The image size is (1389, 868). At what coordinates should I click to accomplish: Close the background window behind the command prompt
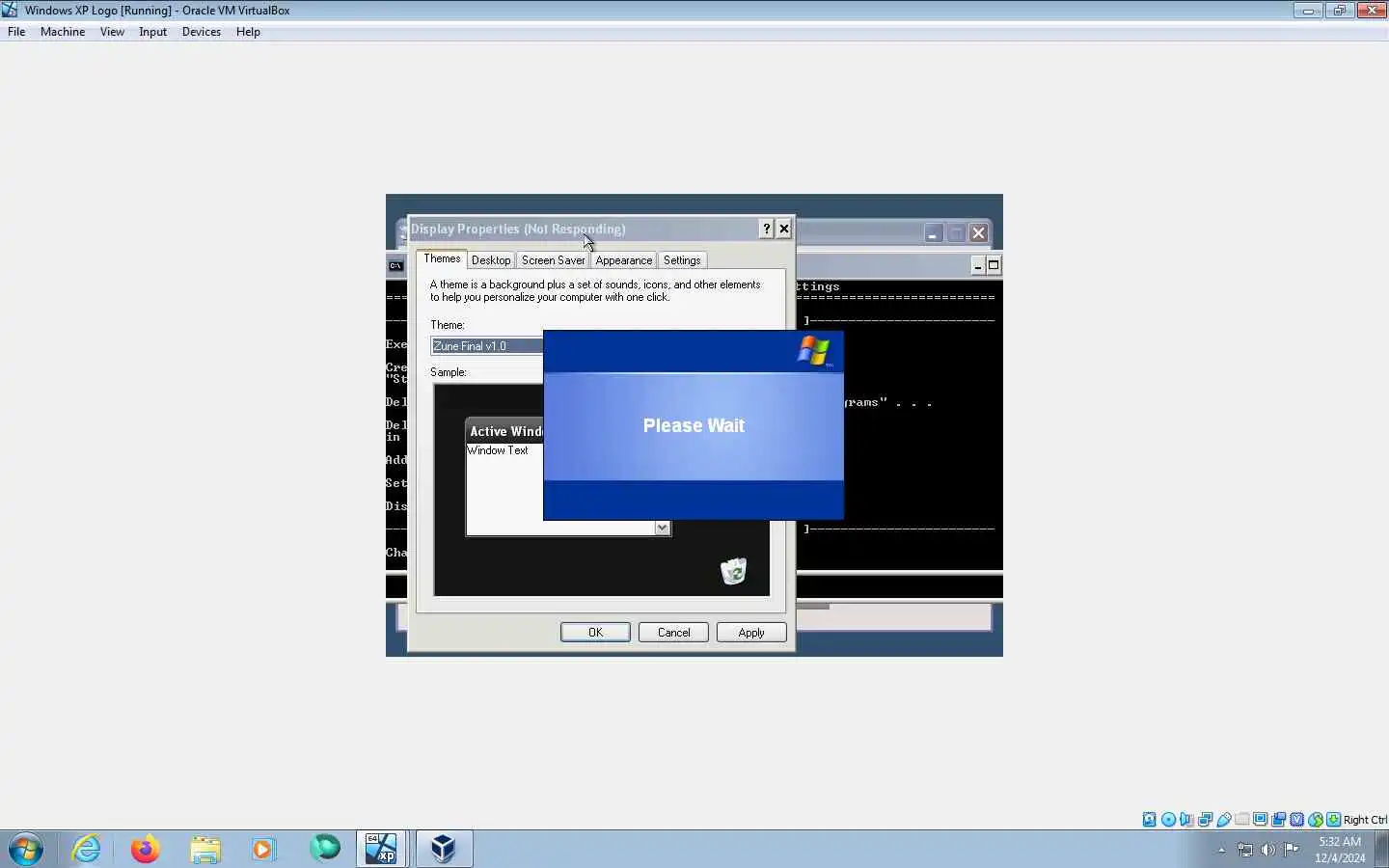point(978,233)
